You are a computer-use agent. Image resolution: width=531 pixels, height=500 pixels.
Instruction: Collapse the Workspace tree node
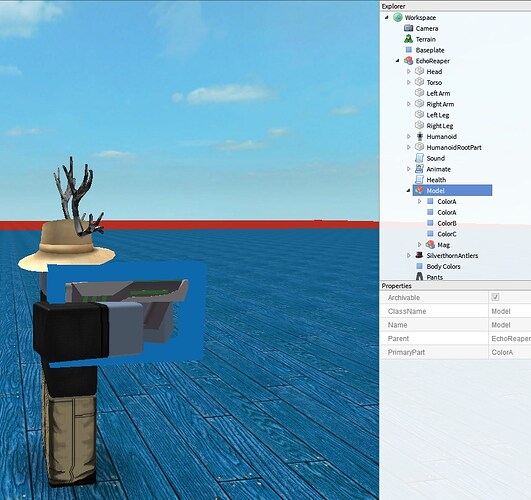point(387,17)
